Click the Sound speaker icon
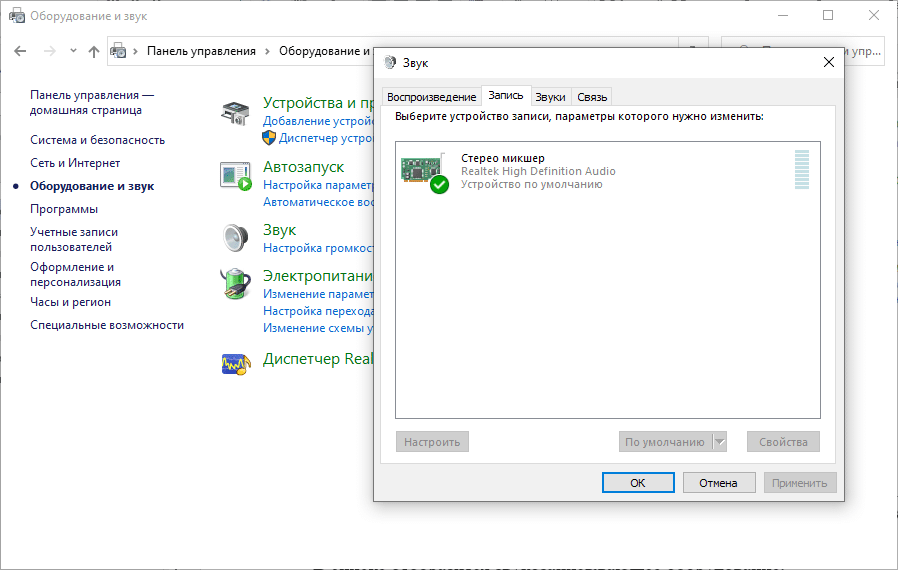The width and height of the screenshot is (898, 570). [235, 238]
